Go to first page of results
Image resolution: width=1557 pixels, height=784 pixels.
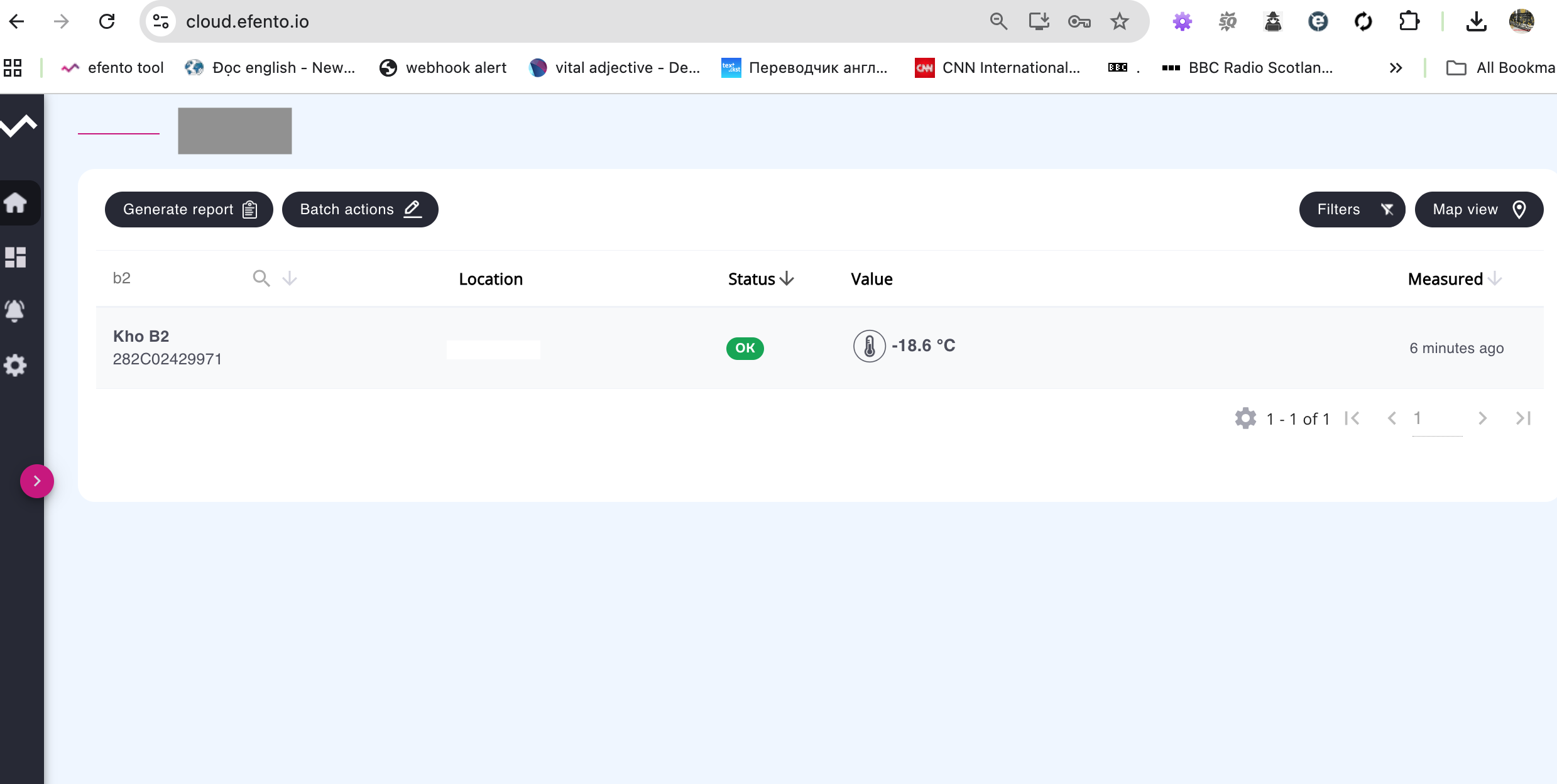pyautogui.click(x=1352, y=418)
